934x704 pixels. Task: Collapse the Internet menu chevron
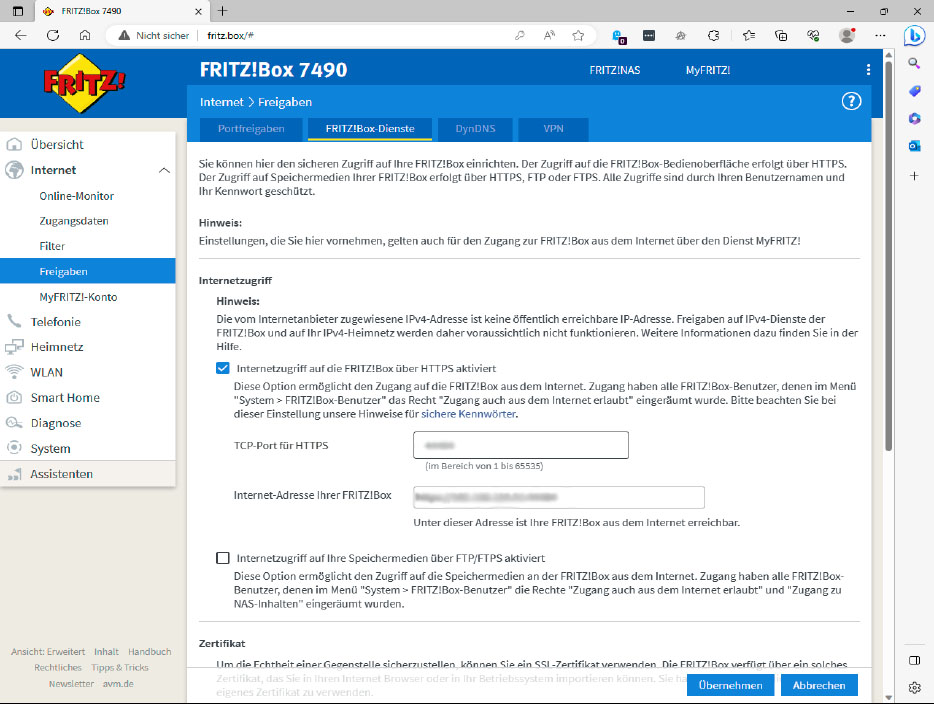(164, 170)
